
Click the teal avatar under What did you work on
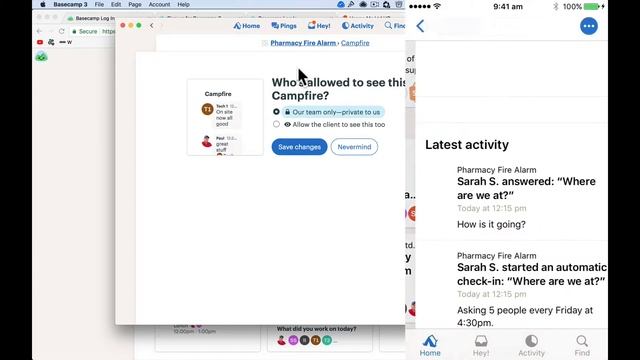pyautogui.click(x=327, y=340)
